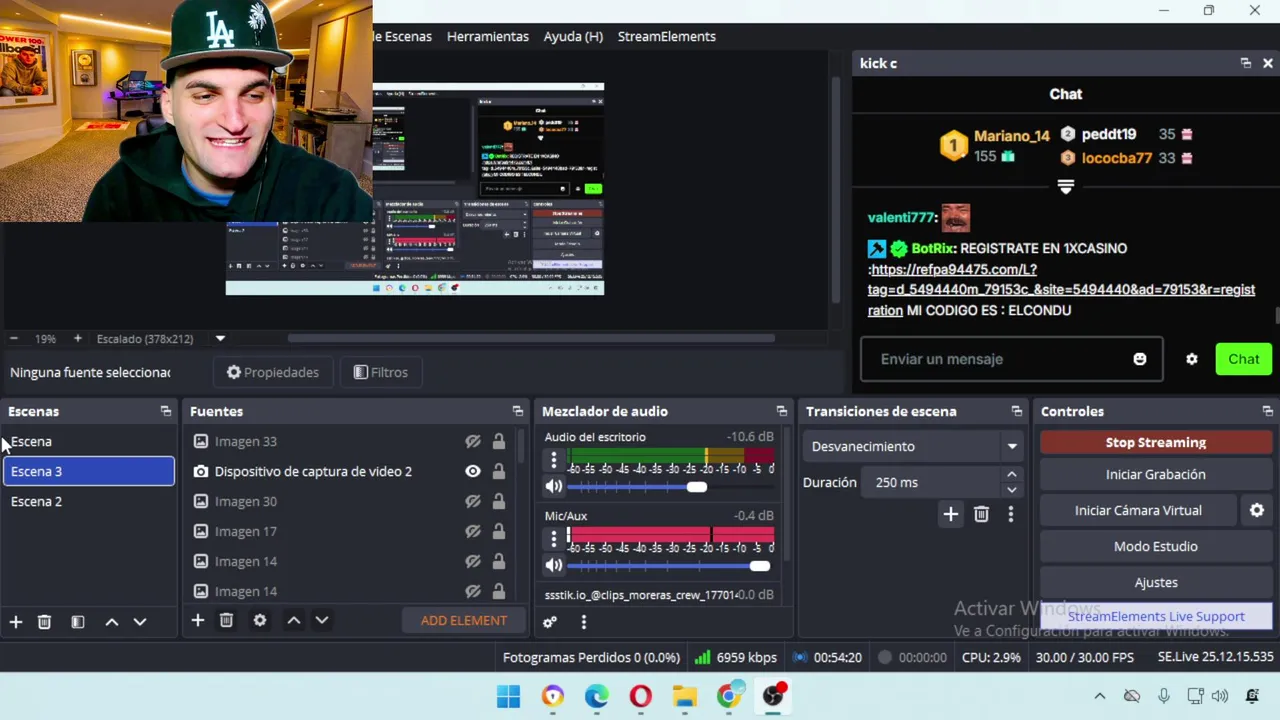The image size is (1280, 720).
Task: Increase transition duration with up arrow
Action: (1012, 475)
